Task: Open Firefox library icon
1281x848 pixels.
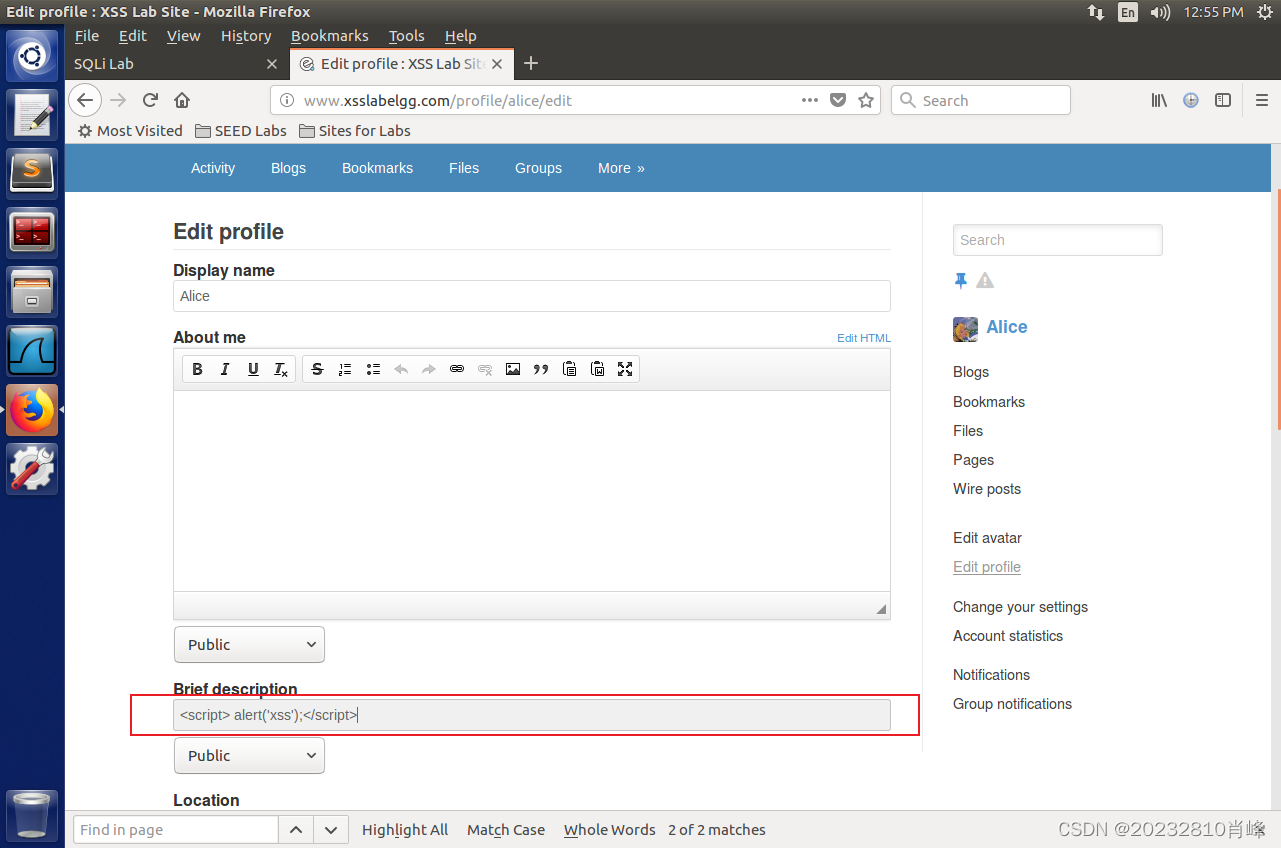Action: 1159,100
